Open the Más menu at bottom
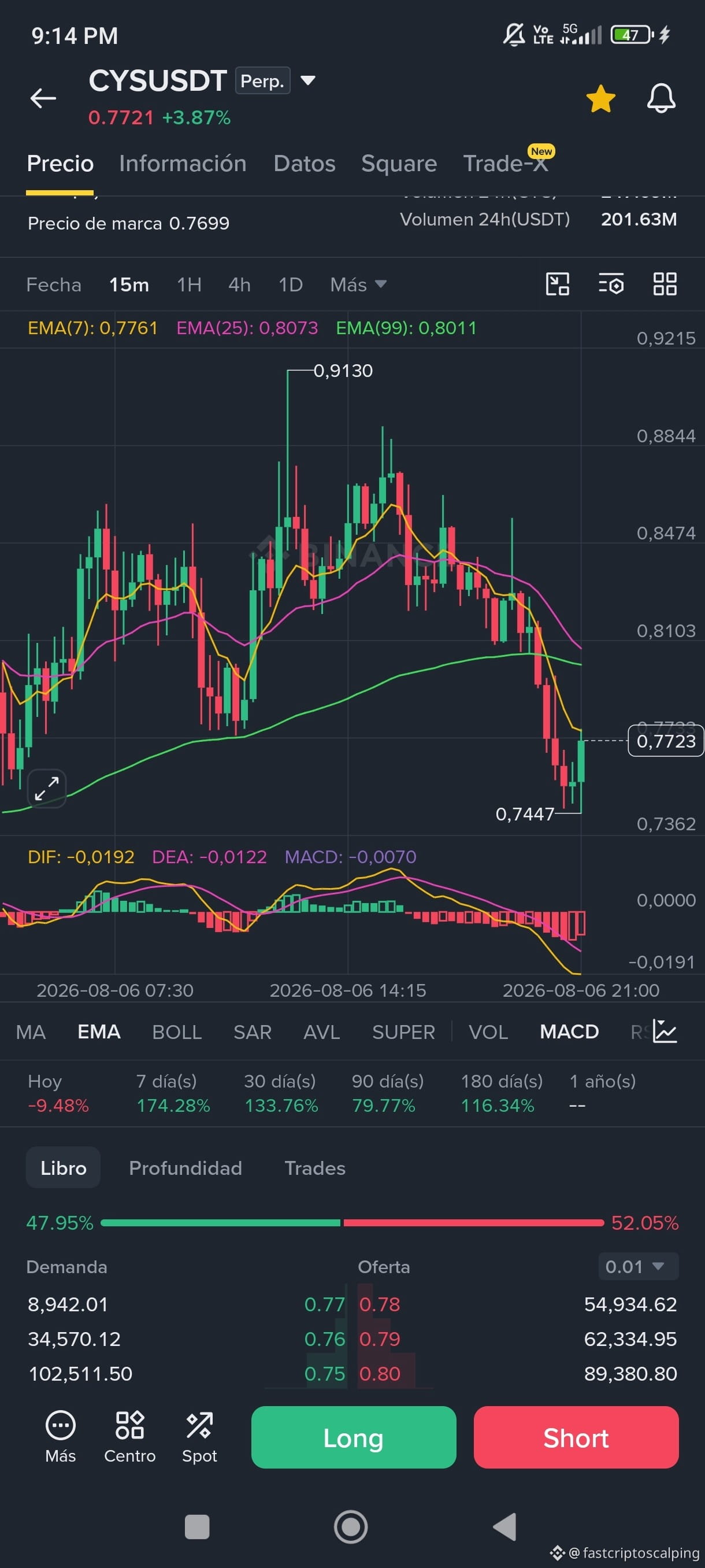 (60, 1437)
